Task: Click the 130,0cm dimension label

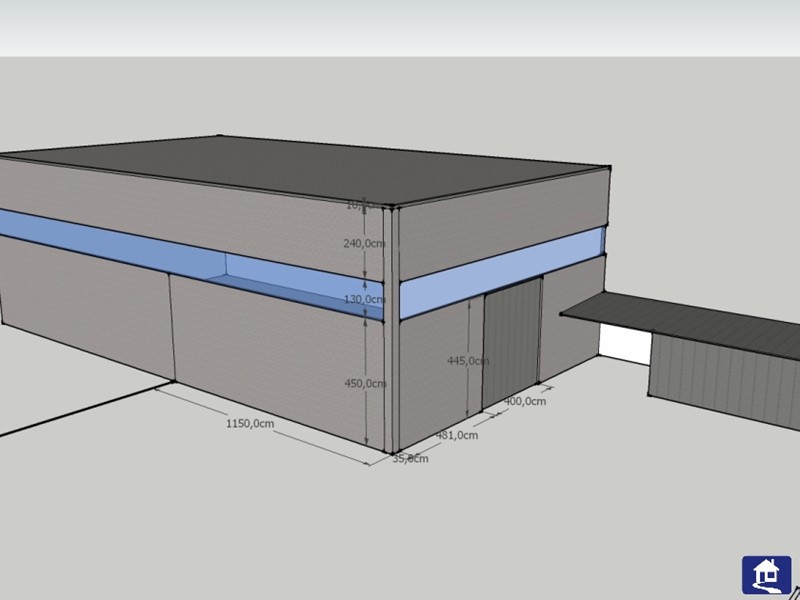Action: 364,299
